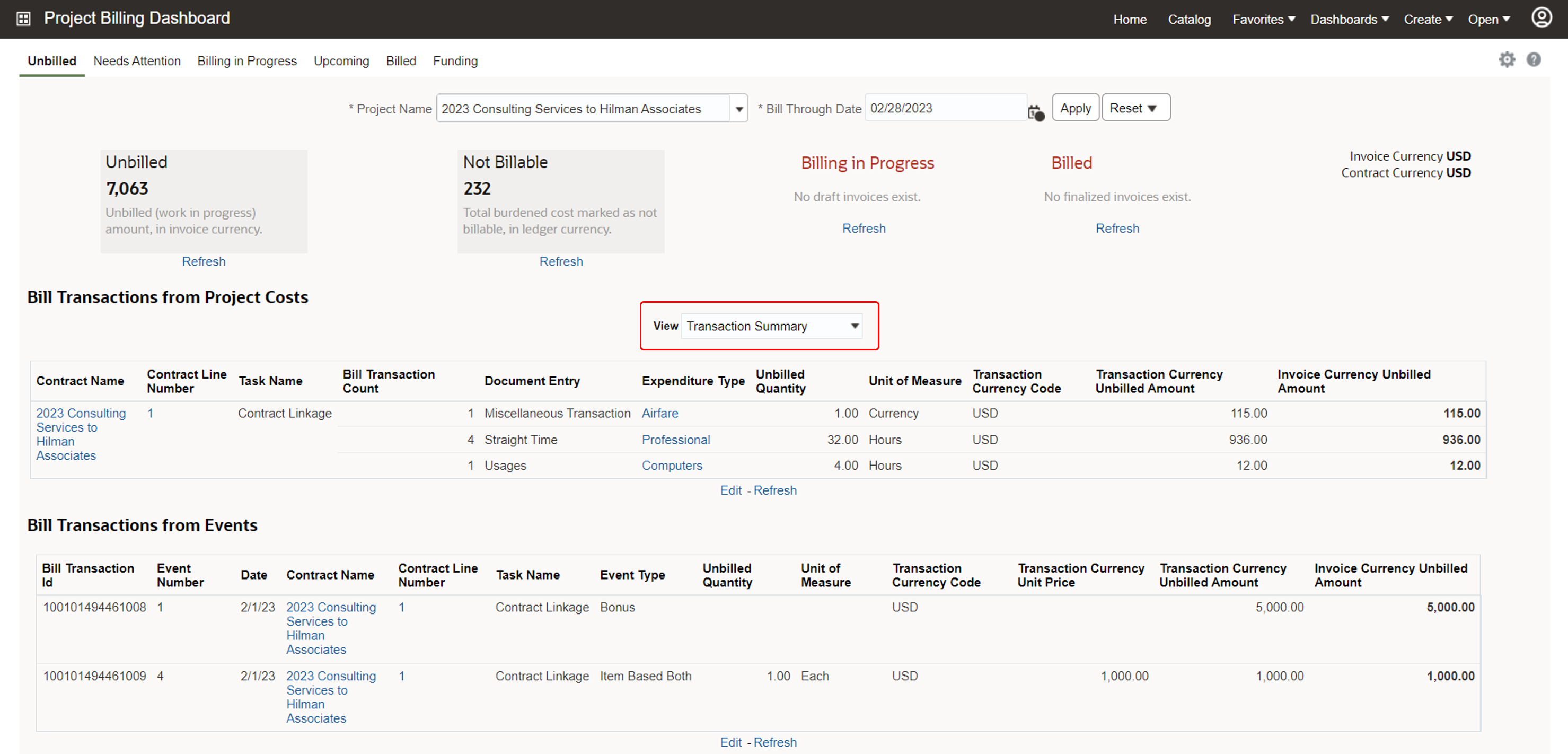Switch to the Needs Attention tab
The width and height of the screenshot is (1568, 754).
pos(137,61)
